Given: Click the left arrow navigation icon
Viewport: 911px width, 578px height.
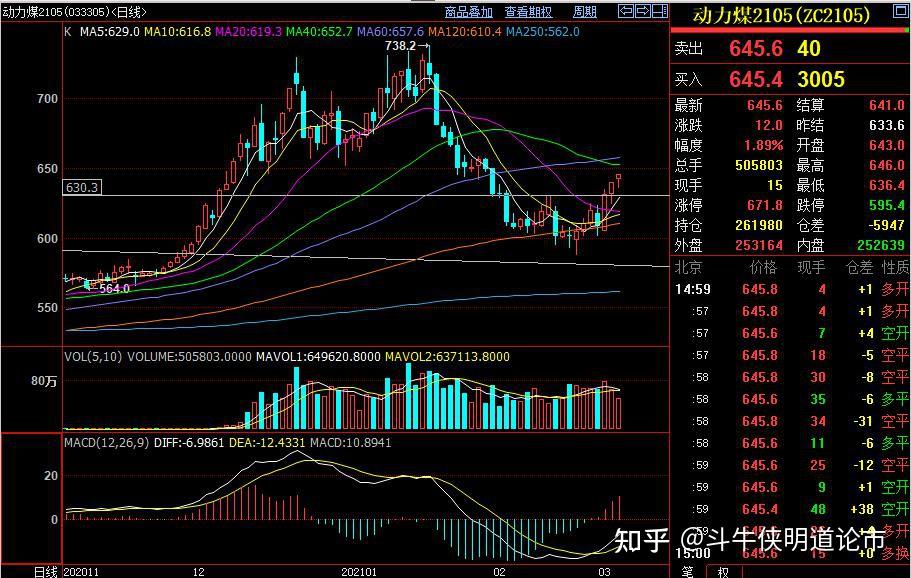Looking at the screenshot, I should coord(625,12).
